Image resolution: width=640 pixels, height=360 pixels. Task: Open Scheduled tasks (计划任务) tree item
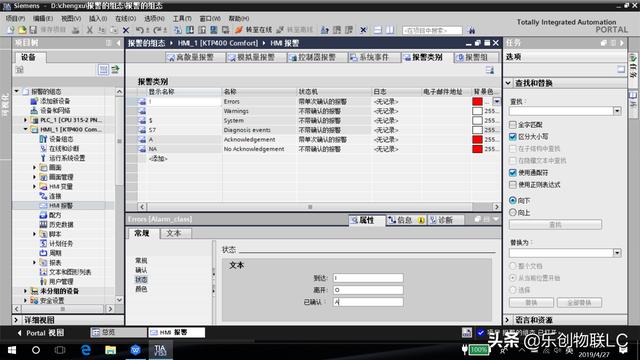coord(61,244)
